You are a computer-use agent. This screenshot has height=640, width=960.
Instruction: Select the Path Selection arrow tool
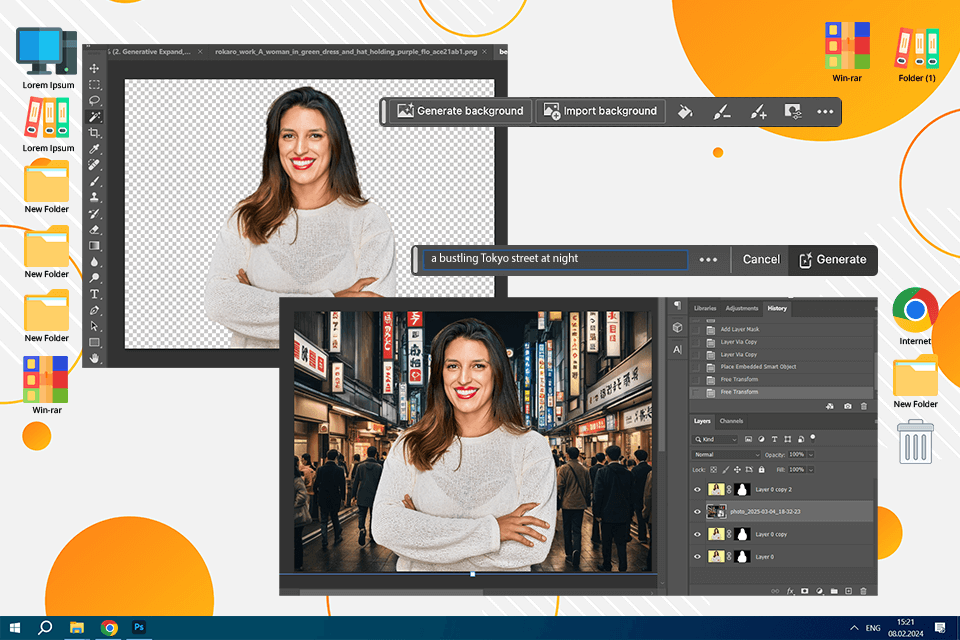(x=94, y=326)
